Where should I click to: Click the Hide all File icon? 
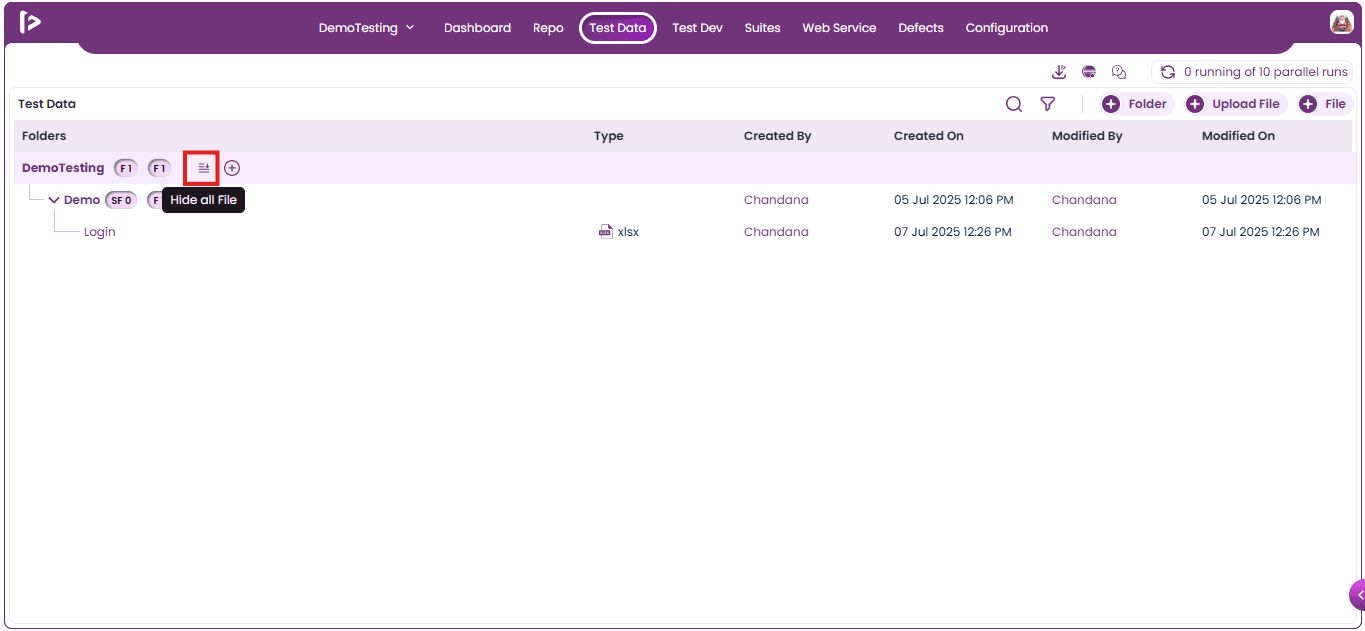[x=203, y=168]
